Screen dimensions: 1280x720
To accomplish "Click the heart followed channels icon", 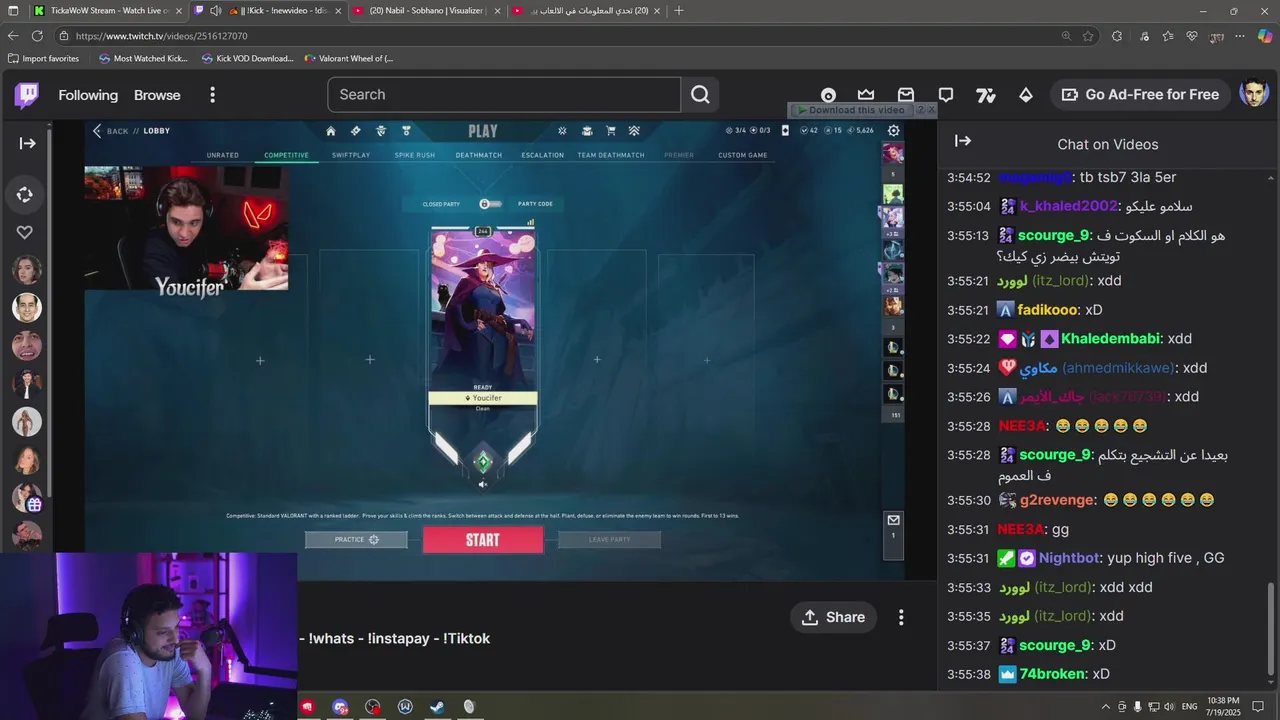I will (25, 232).
